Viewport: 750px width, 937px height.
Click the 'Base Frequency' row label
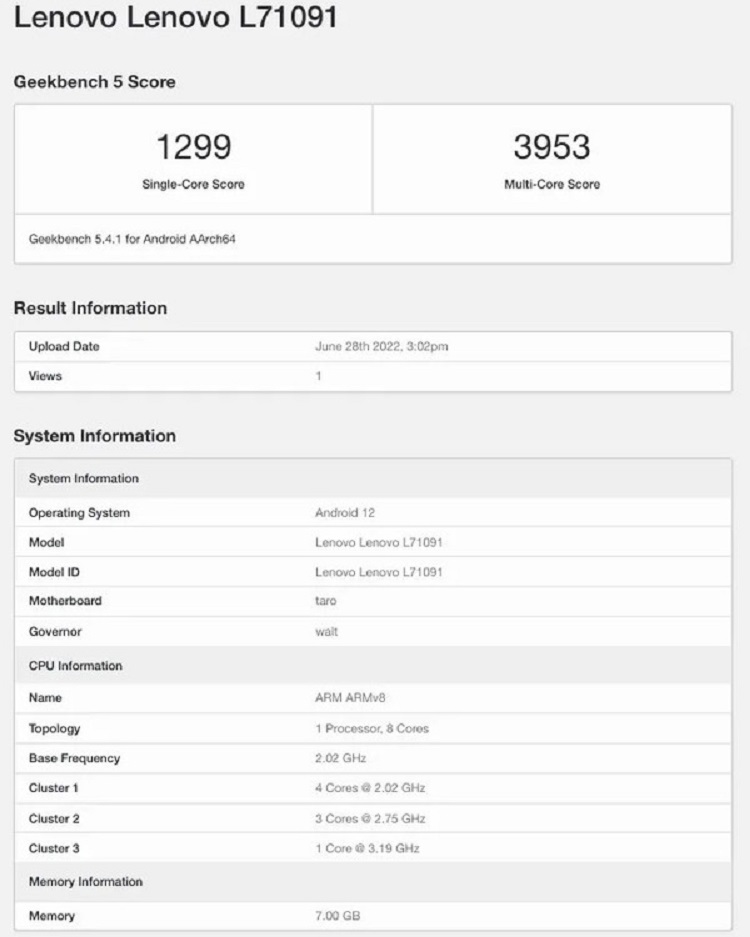(75, 758)
